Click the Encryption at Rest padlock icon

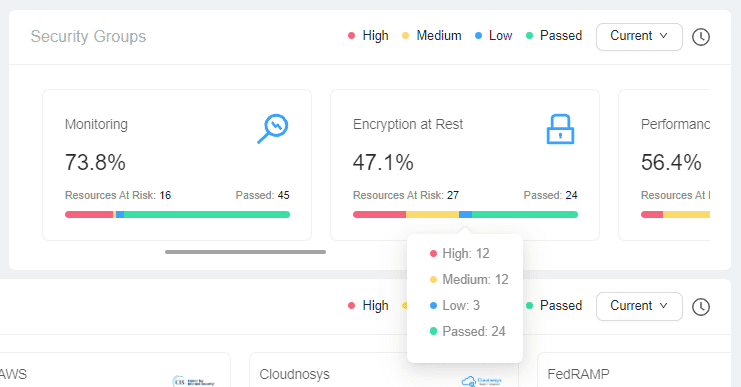(x=560, y=129)
